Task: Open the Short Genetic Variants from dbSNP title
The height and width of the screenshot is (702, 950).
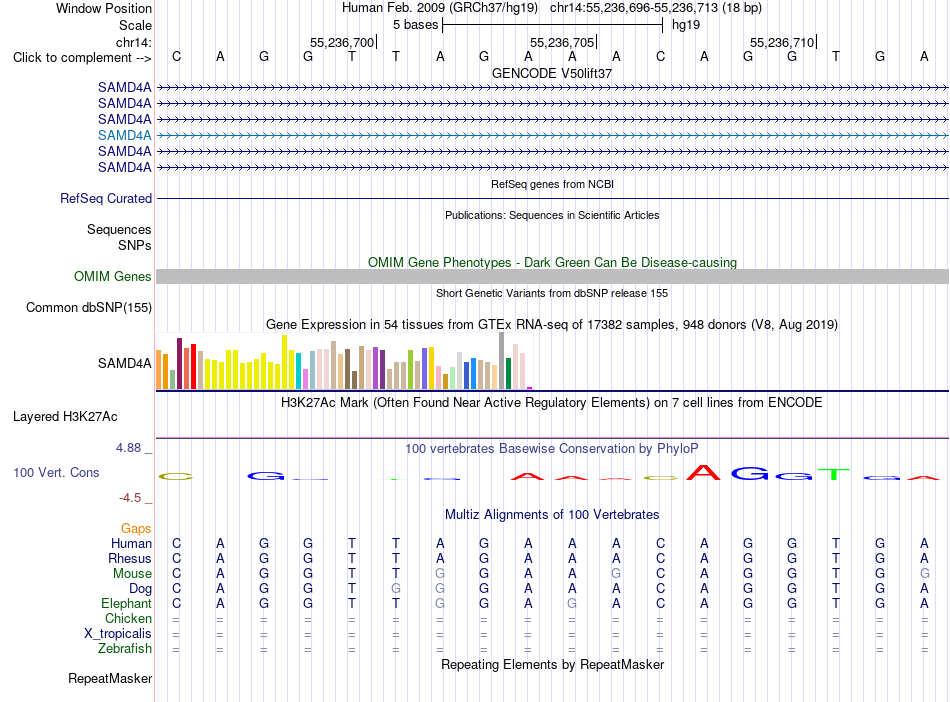Action: [552, 293]
